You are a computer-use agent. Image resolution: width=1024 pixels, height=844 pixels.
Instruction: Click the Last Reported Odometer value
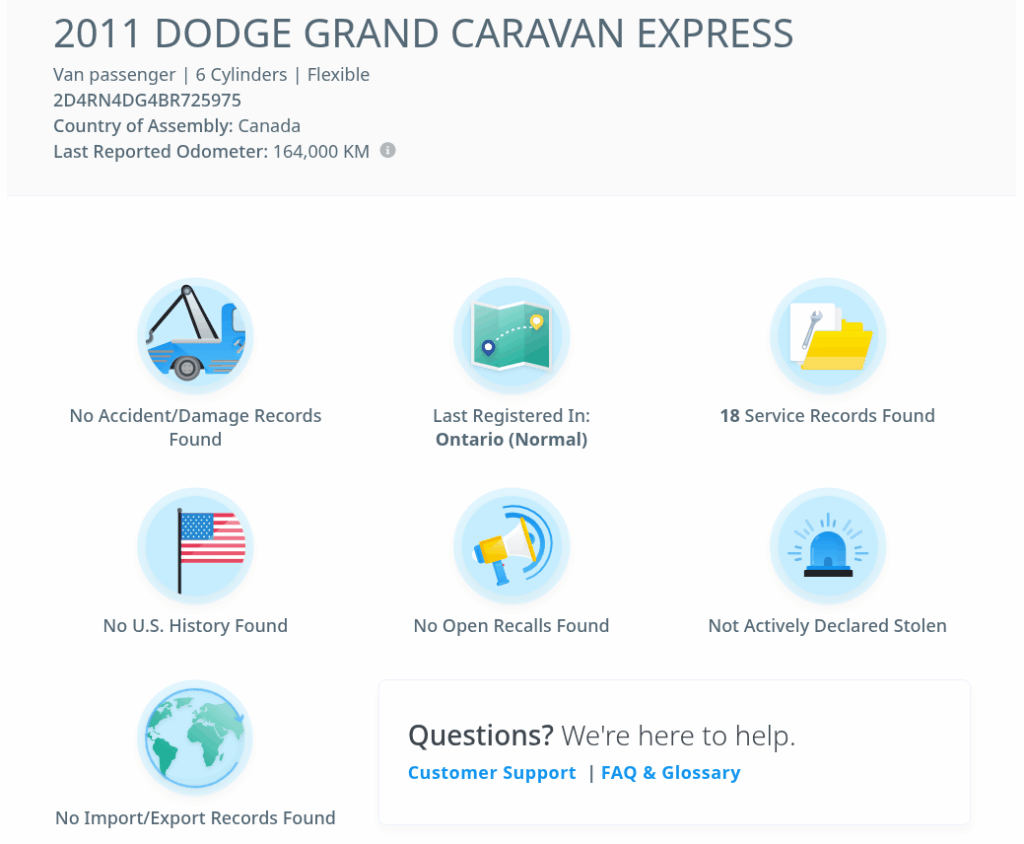point(320,152)
